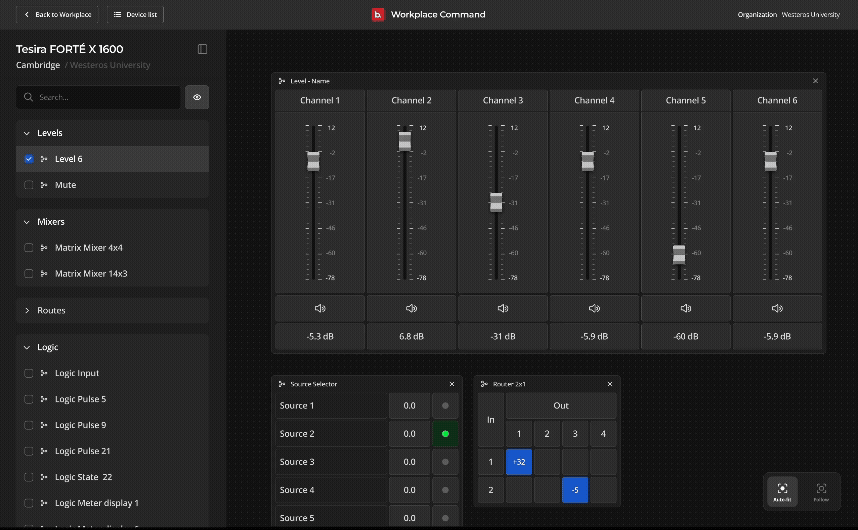Viewport: 858px width, 530px height.
Task: Mute Channel 5 speaker icon
Action: 686,308
